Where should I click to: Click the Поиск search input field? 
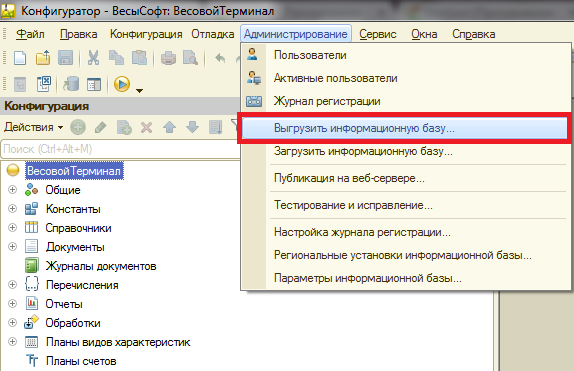point(121,149)
